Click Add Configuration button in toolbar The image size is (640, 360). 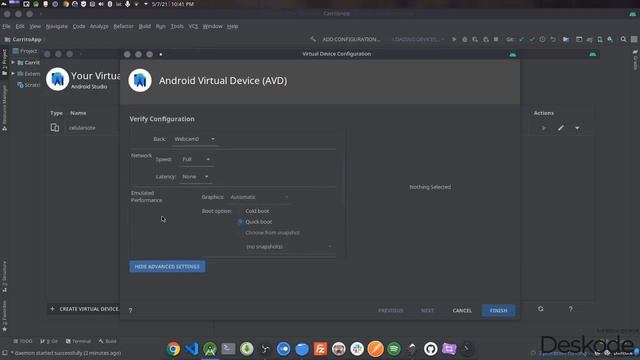[x=351, y=39]
